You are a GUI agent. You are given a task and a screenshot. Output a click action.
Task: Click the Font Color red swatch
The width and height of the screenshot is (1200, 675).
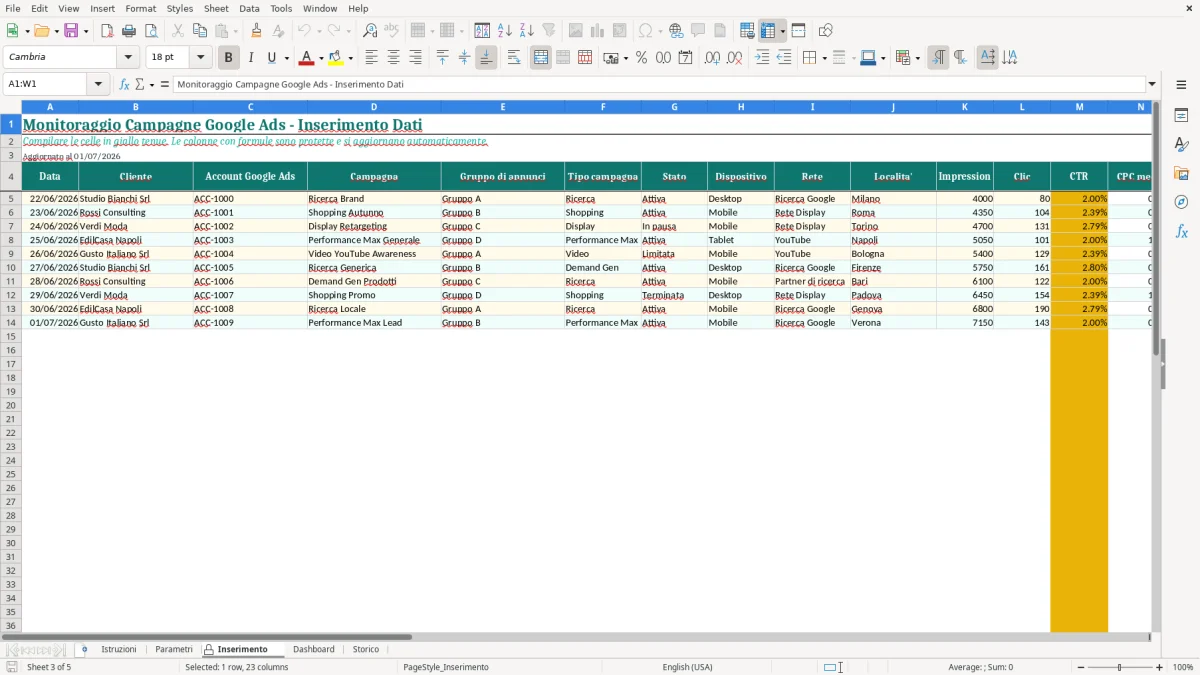pyautogui.click(x=307, y=58)
